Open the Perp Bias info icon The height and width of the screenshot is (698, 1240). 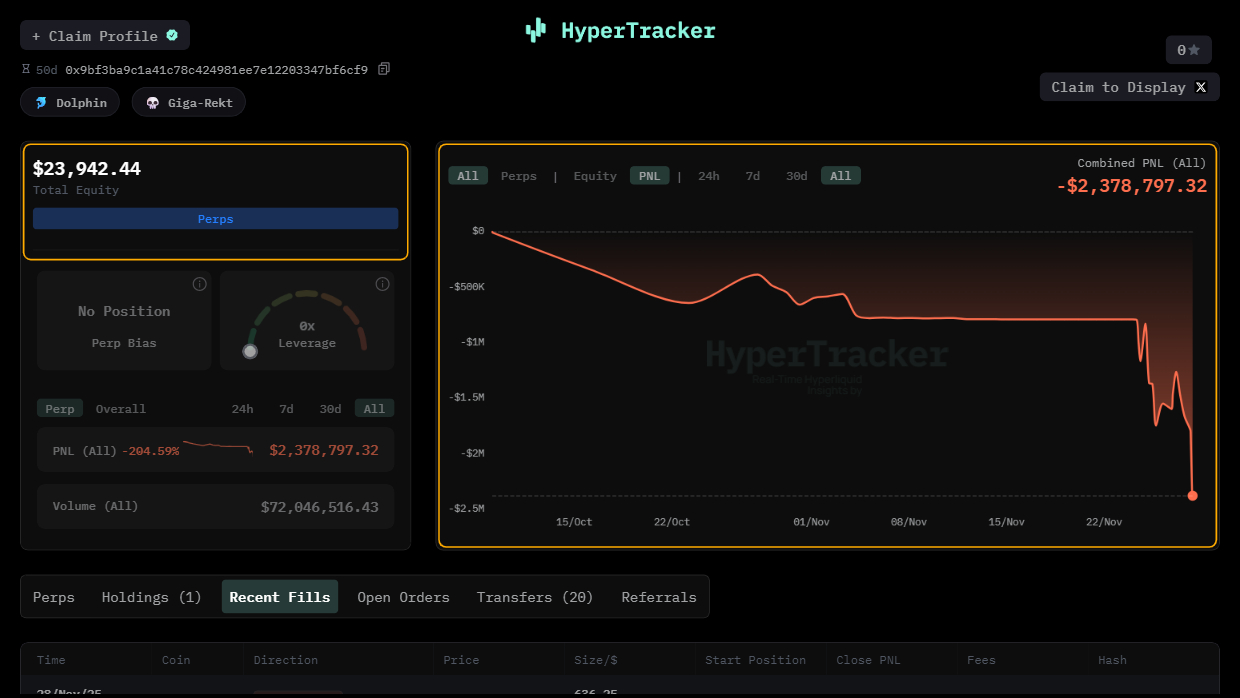199,284
